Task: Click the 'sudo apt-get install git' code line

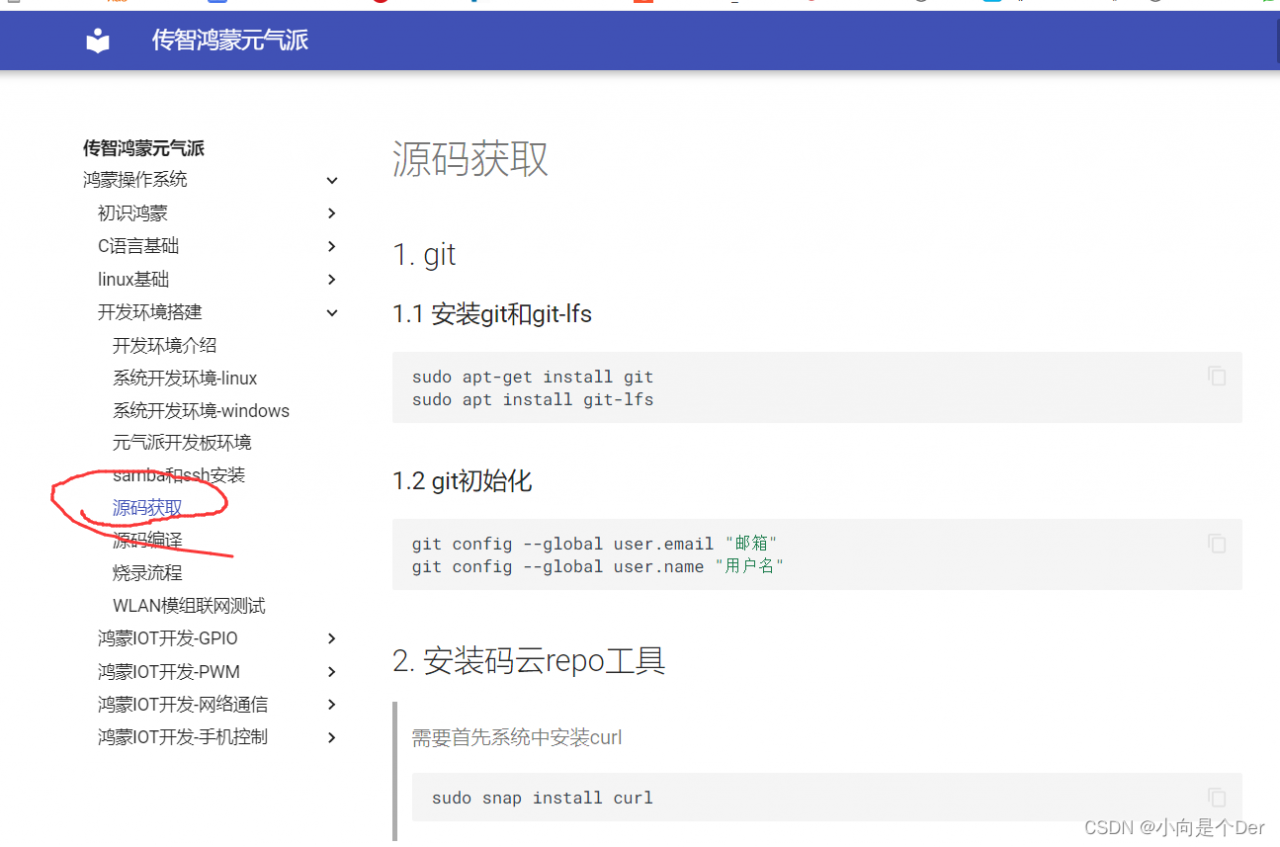Action: [x=532, y=377]
